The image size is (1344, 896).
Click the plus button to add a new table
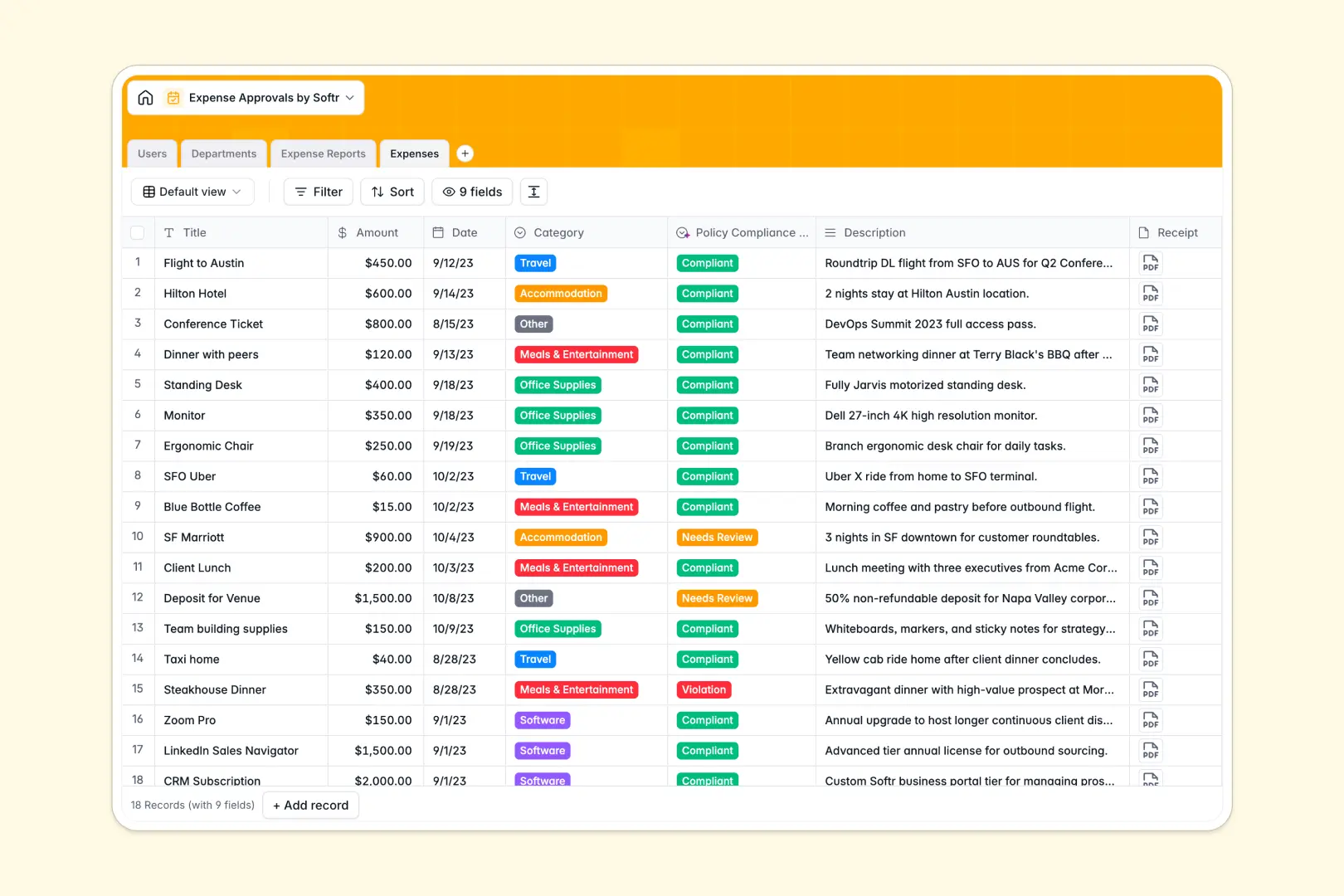tap(465, 153)
